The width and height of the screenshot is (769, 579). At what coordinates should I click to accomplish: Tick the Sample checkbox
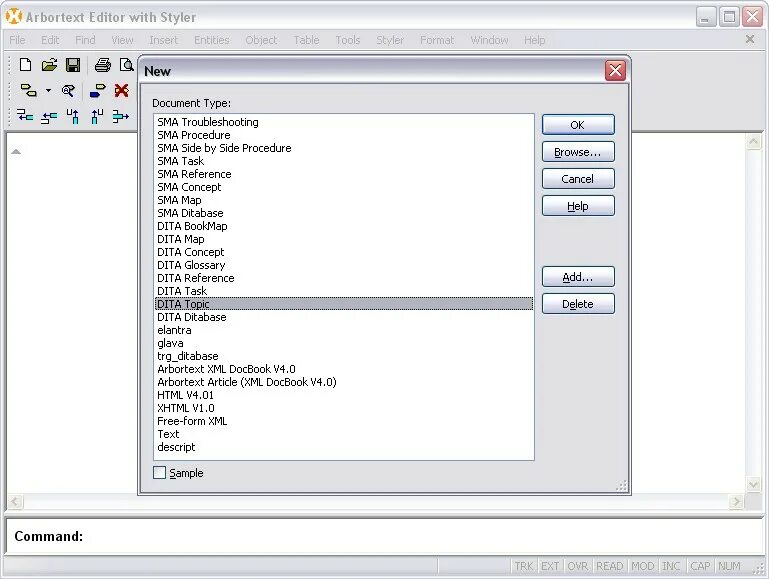[x=159, y=473]
